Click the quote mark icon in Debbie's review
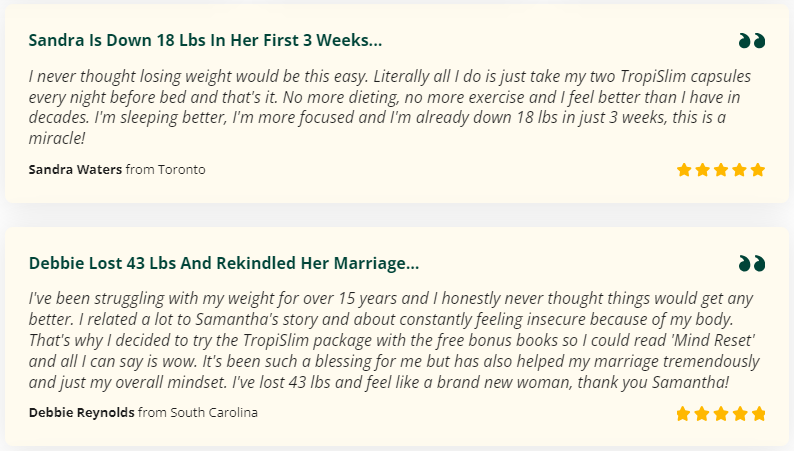 coord(752,263)
